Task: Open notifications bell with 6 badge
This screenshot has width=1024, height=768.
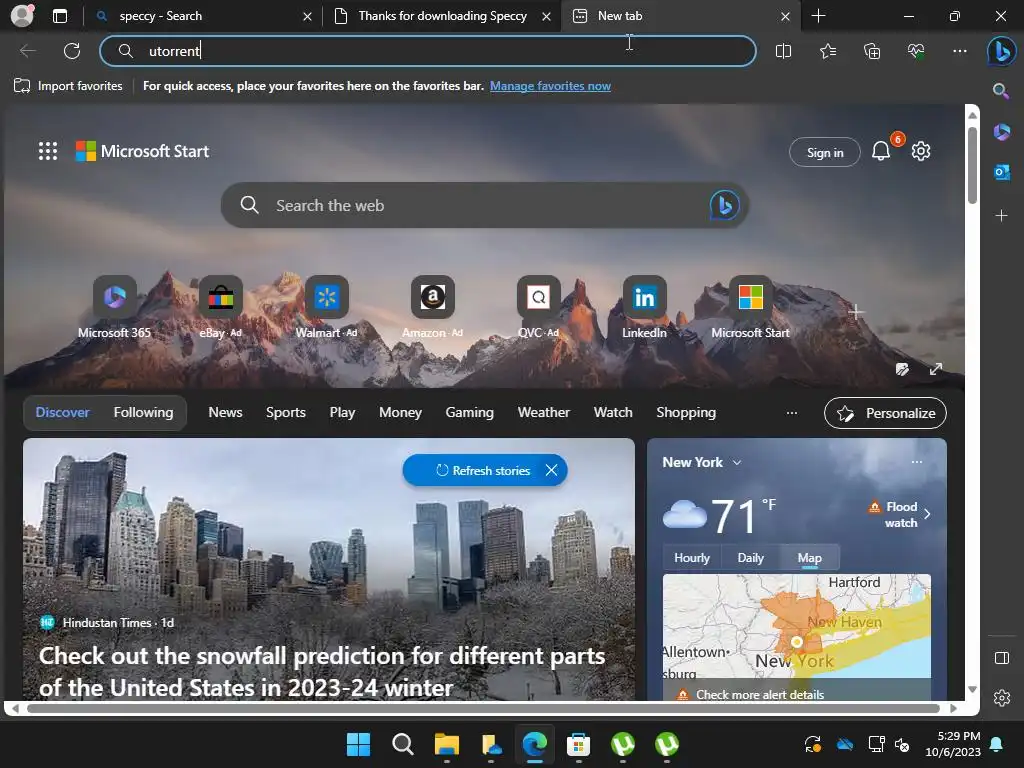Action: point(881,152)
